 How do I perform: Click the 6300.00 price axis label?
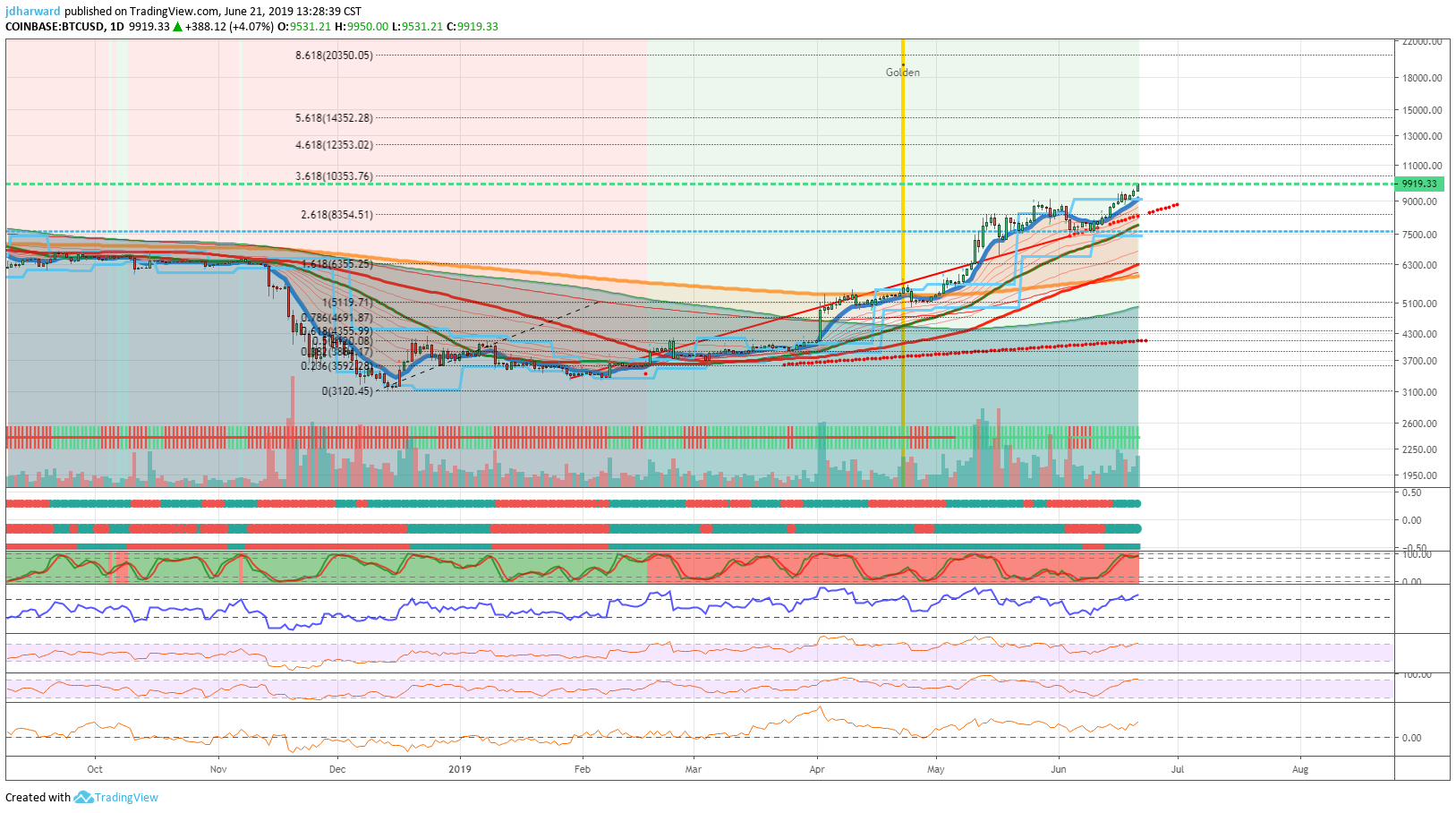pyautogui.click(x=1419, y=265)
